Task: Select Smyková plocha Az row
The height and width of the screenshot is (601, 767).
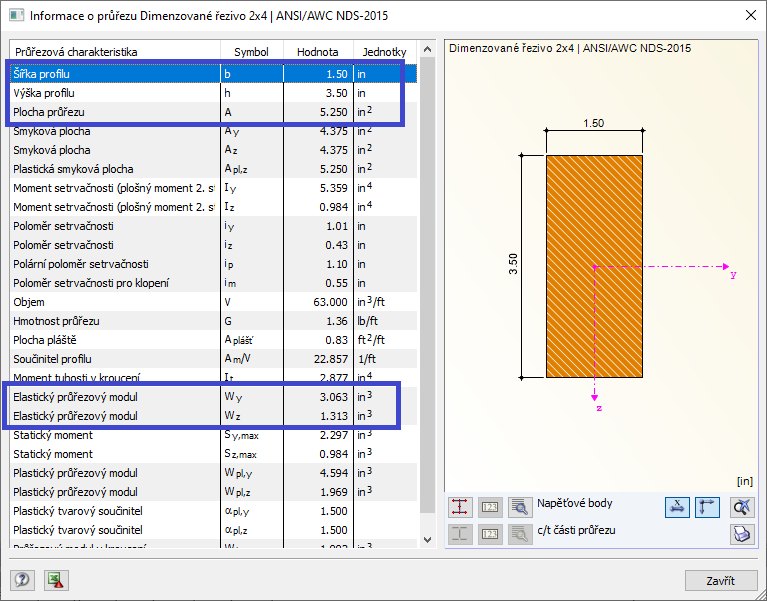Action: click(x=213, y=150)
